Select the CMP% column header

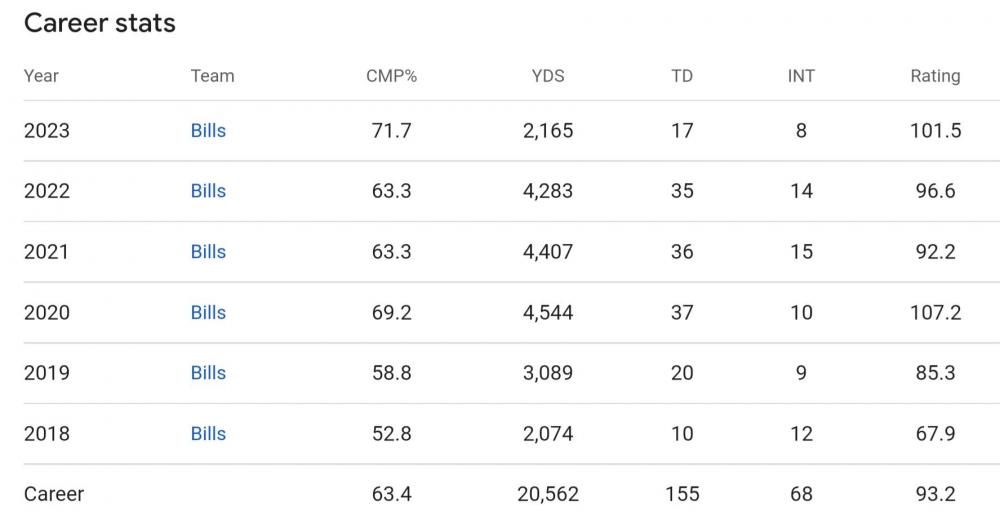391,76
